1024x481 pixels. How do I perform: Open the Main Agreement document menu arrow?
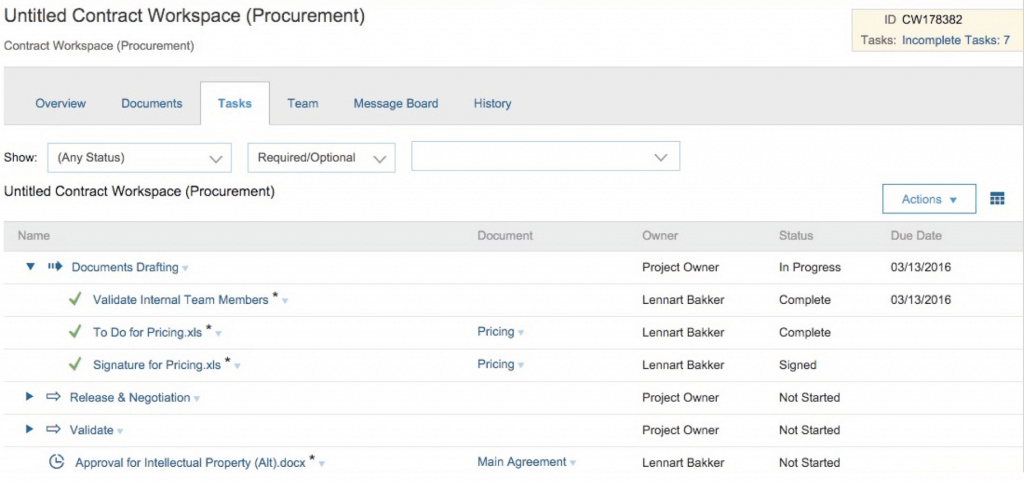[573, 463]
